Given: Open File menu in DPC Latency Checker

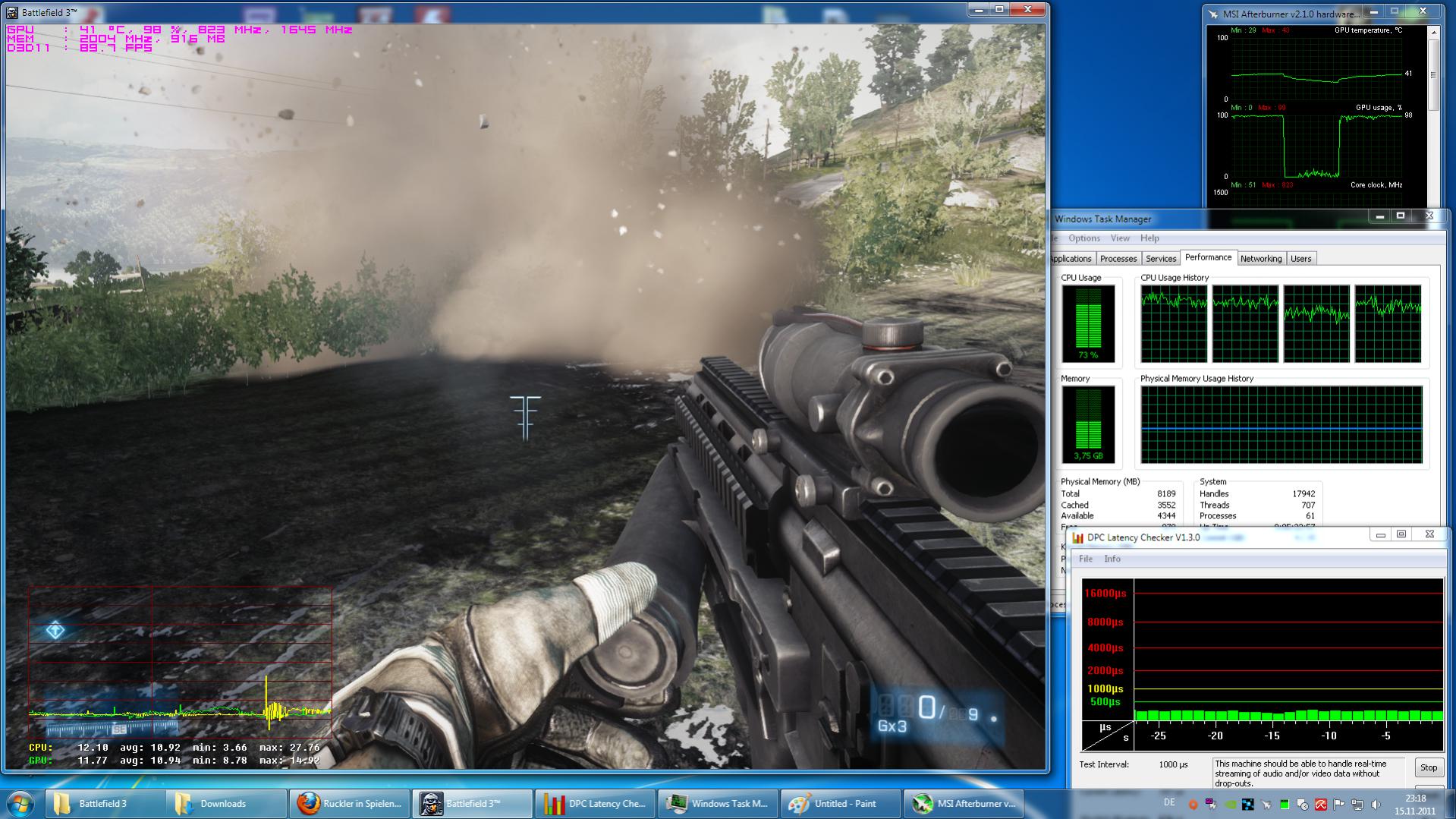Looking at the screenshot, I should click(x=1086, y=559).
